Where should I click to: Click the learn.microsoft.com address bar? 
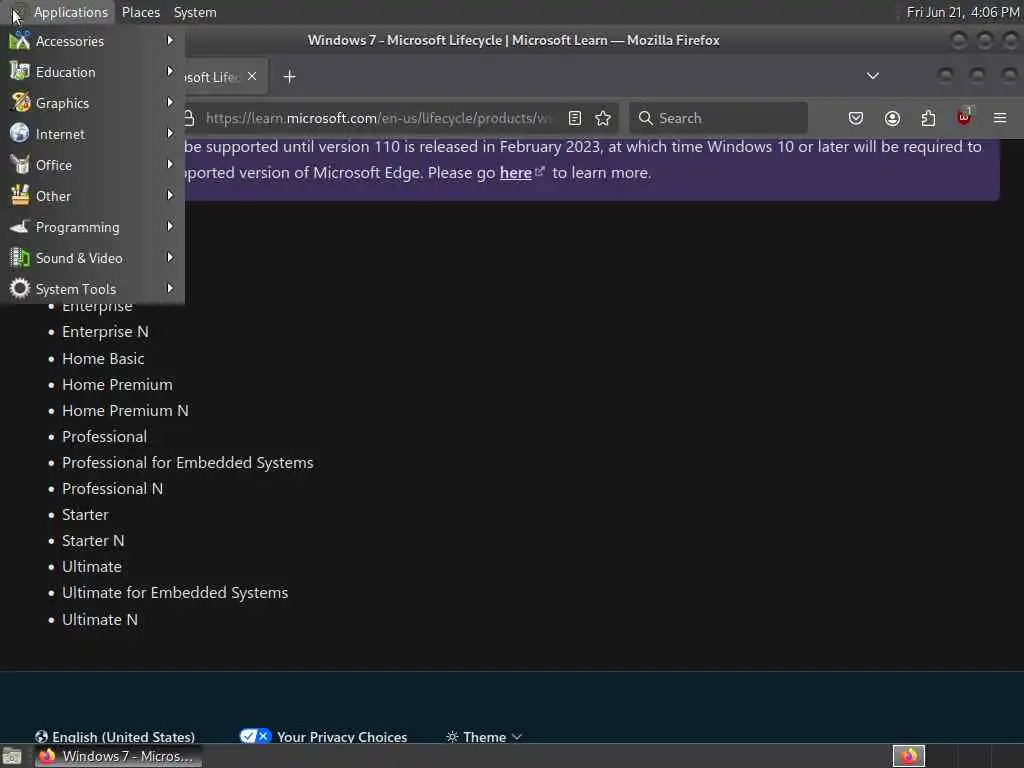[x=377, y=118]
